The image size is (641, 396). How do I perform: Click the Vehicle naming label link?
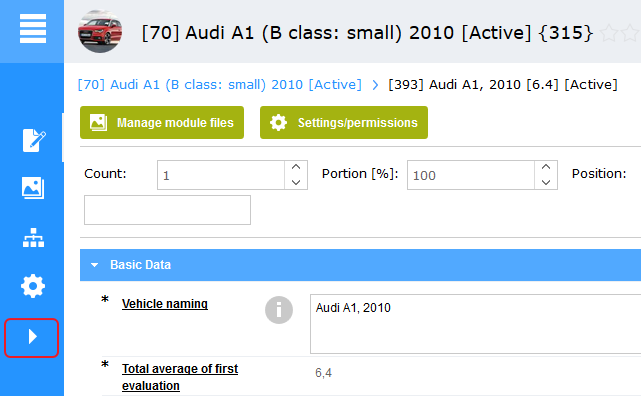165,304
